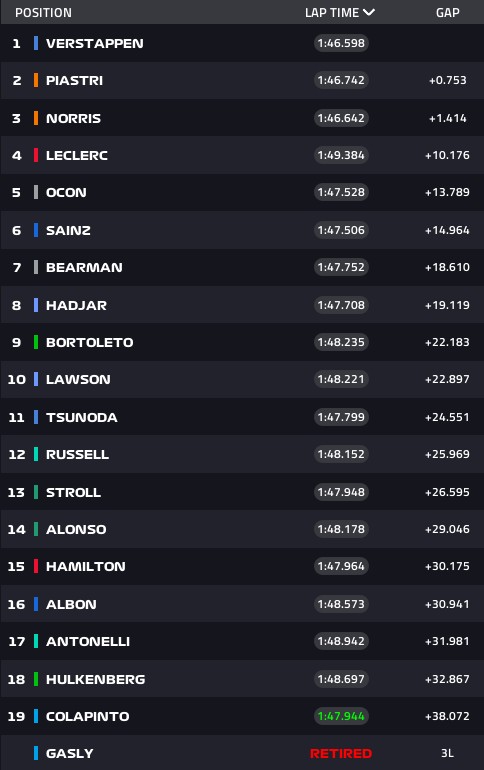
Task: Select the POSITION column header
Action: [x=43, y=12]
